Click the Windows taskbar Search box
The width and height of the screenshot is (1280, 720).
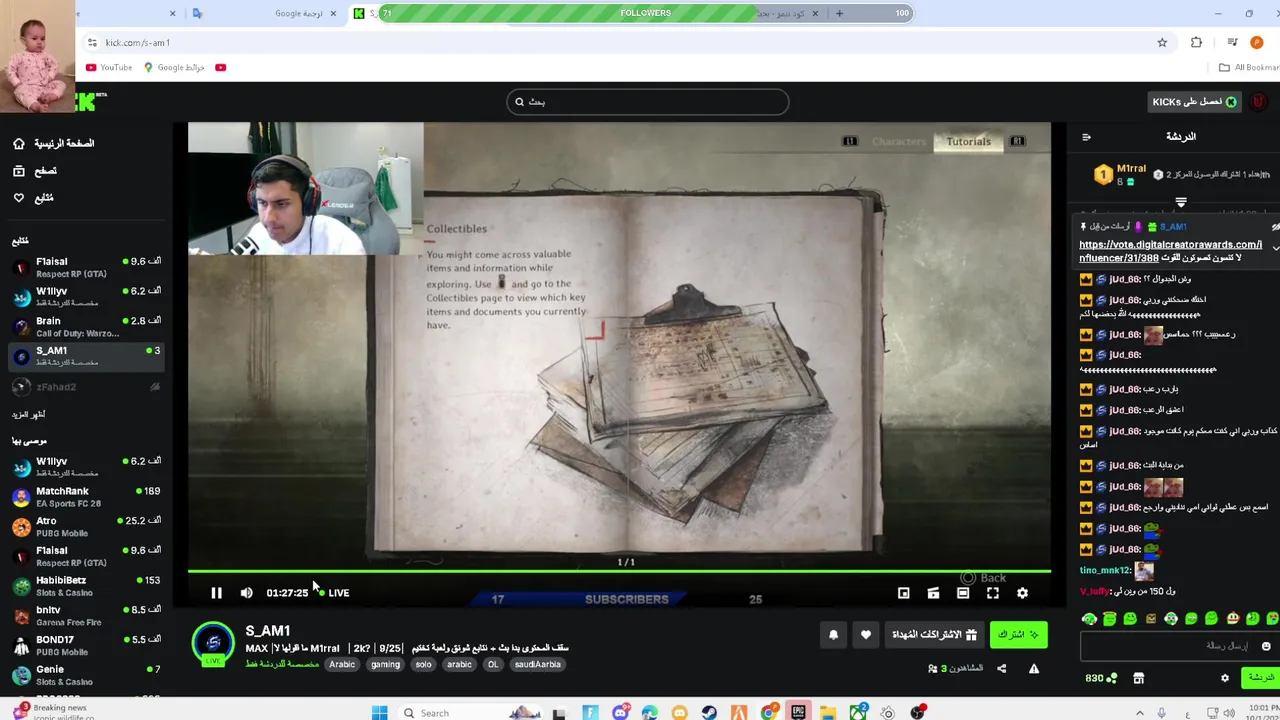[470, 712]
